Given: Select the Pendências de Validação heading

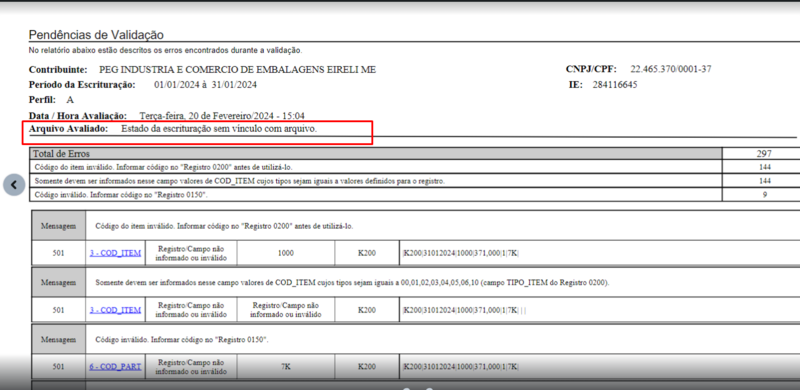Looking at the screenshot, I should tap(96, 35).
